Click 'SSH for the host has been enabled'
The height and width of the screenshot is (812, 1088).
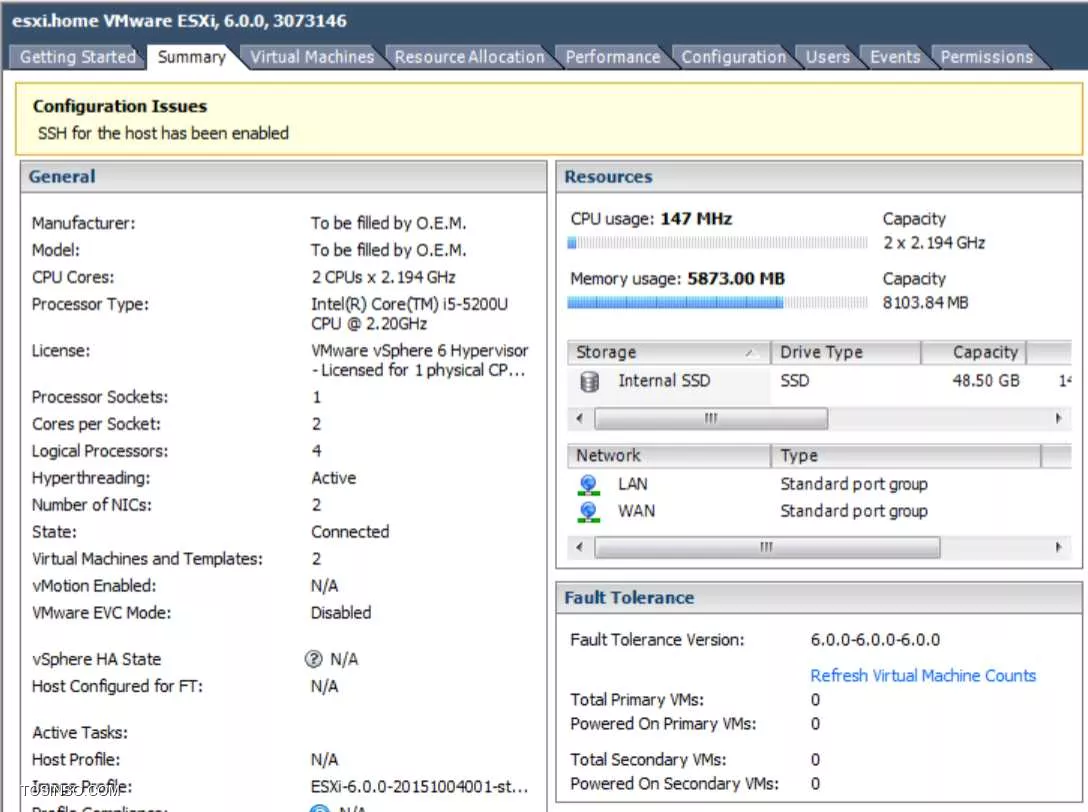[163, 133]
